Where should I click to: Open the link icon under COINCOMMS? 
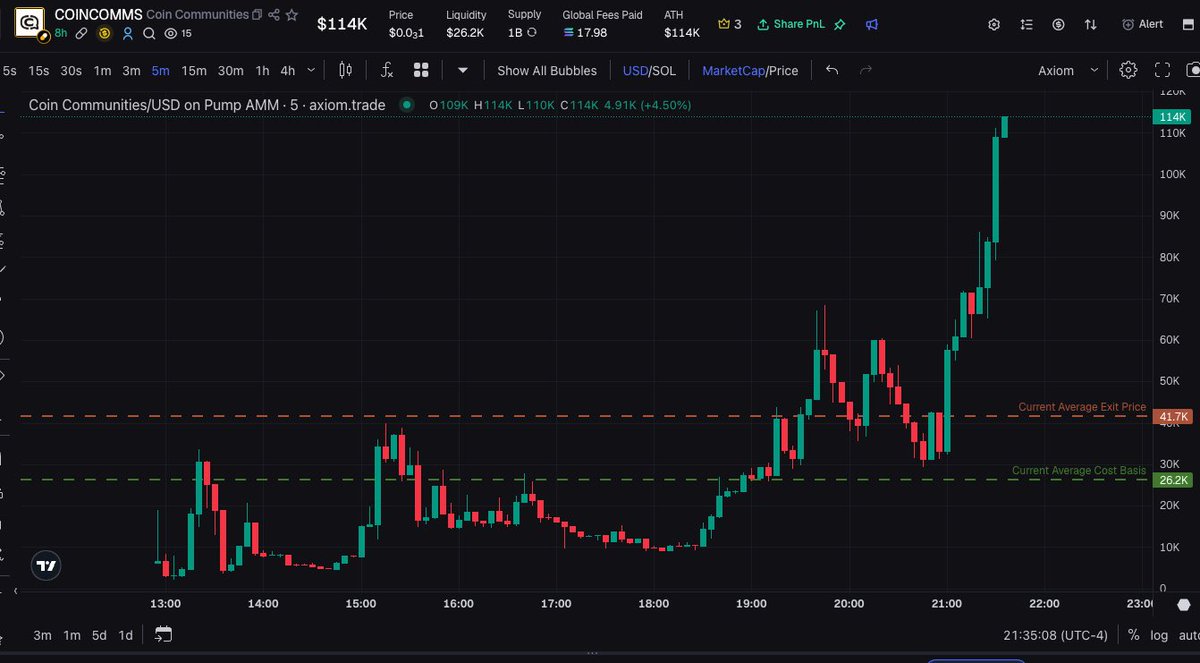[81, 33]
